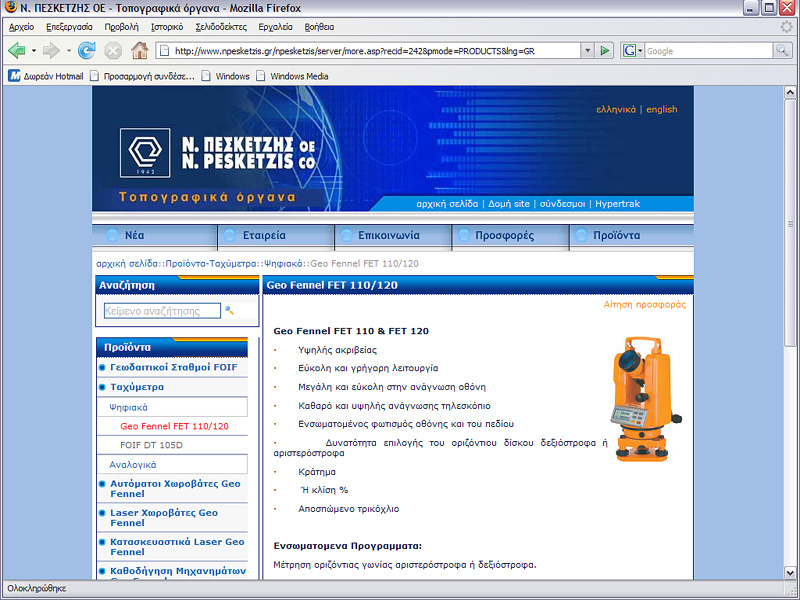Open the search engine selector dropdown
Screen dimensions: 800x600
[x=640, y=51]
